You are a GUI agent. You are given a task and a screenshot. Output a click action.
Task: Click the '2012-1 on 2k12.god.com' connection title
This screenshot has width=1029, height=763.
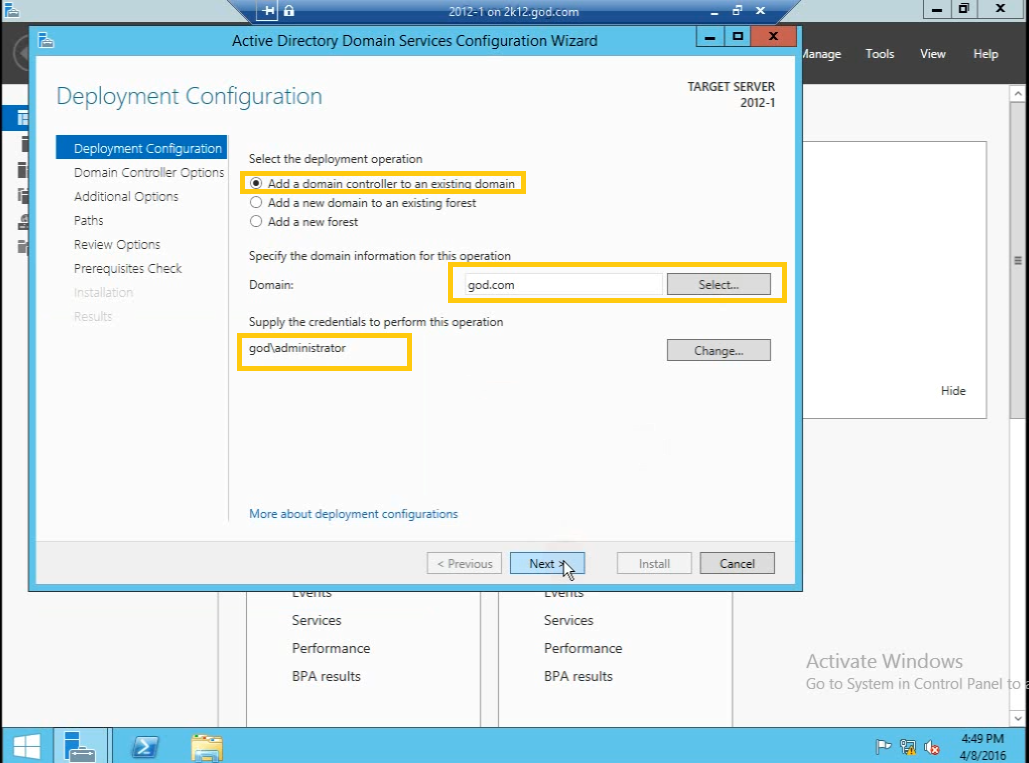[513, 11]
